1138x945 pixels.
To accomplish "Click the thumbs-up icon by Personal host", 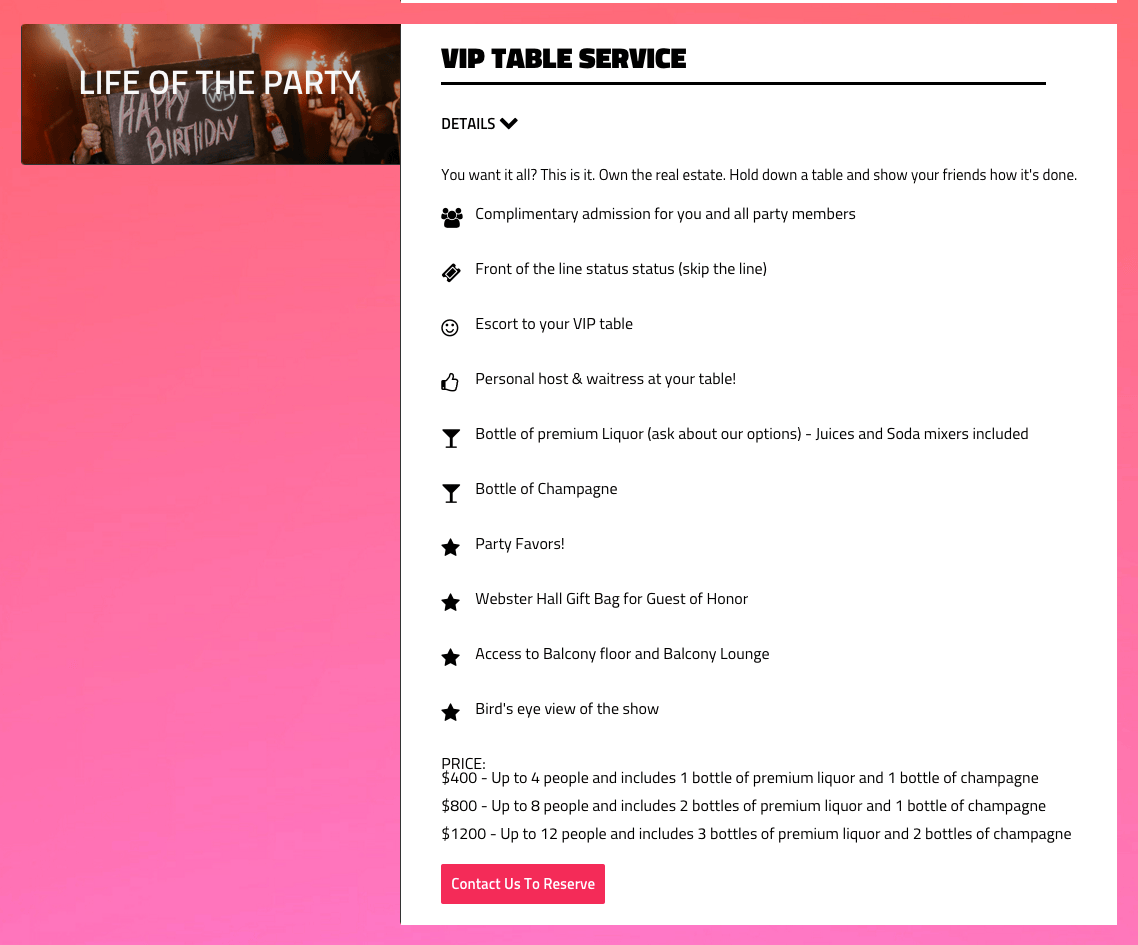I will point(450,382).
